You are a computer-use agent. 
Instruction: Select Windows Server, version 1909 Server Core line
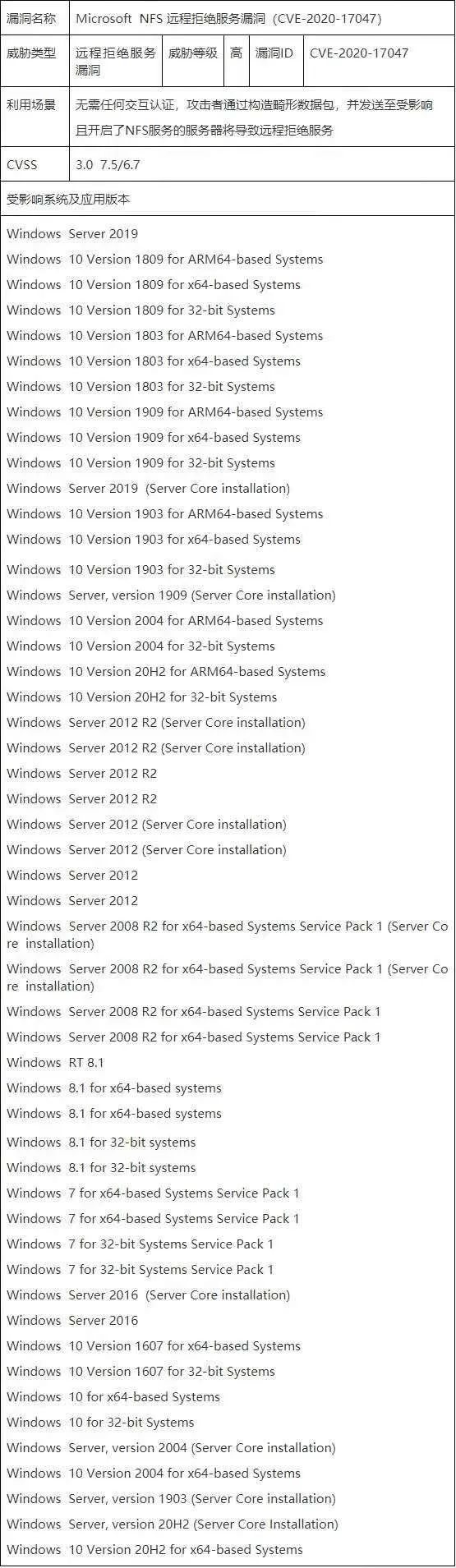171,595
